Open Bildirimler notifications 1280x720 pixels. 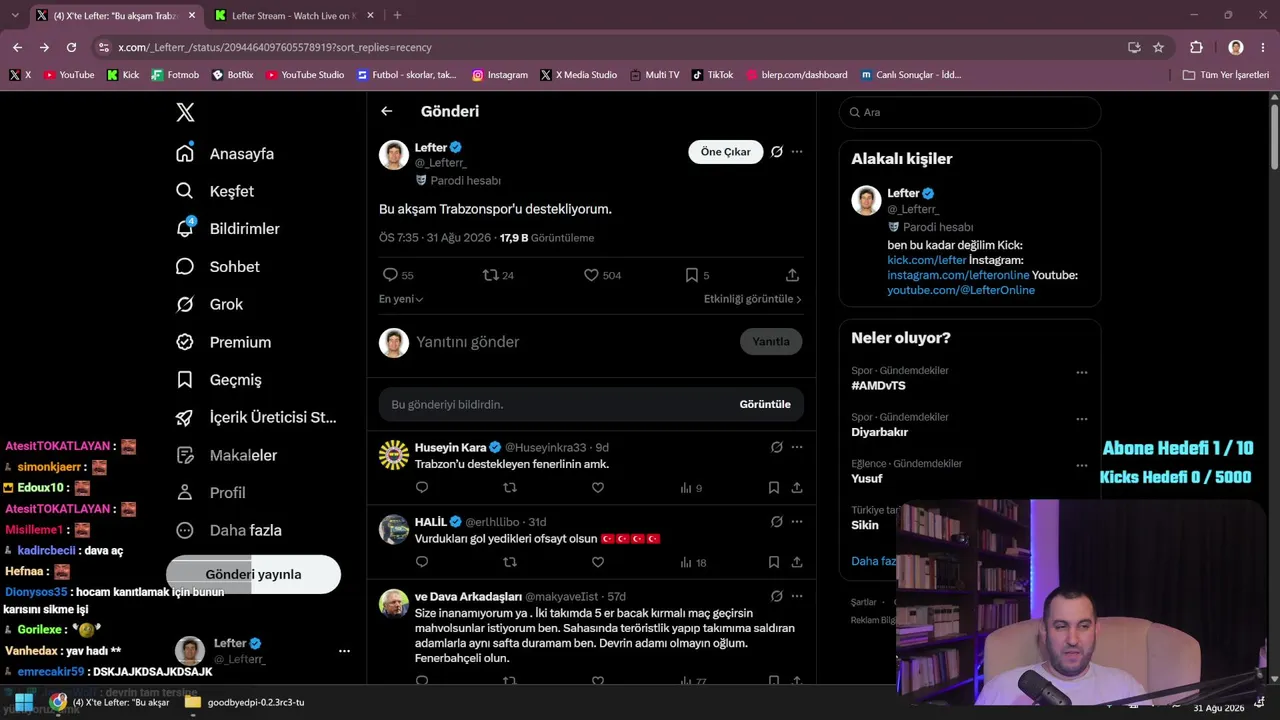click(228, 229)
